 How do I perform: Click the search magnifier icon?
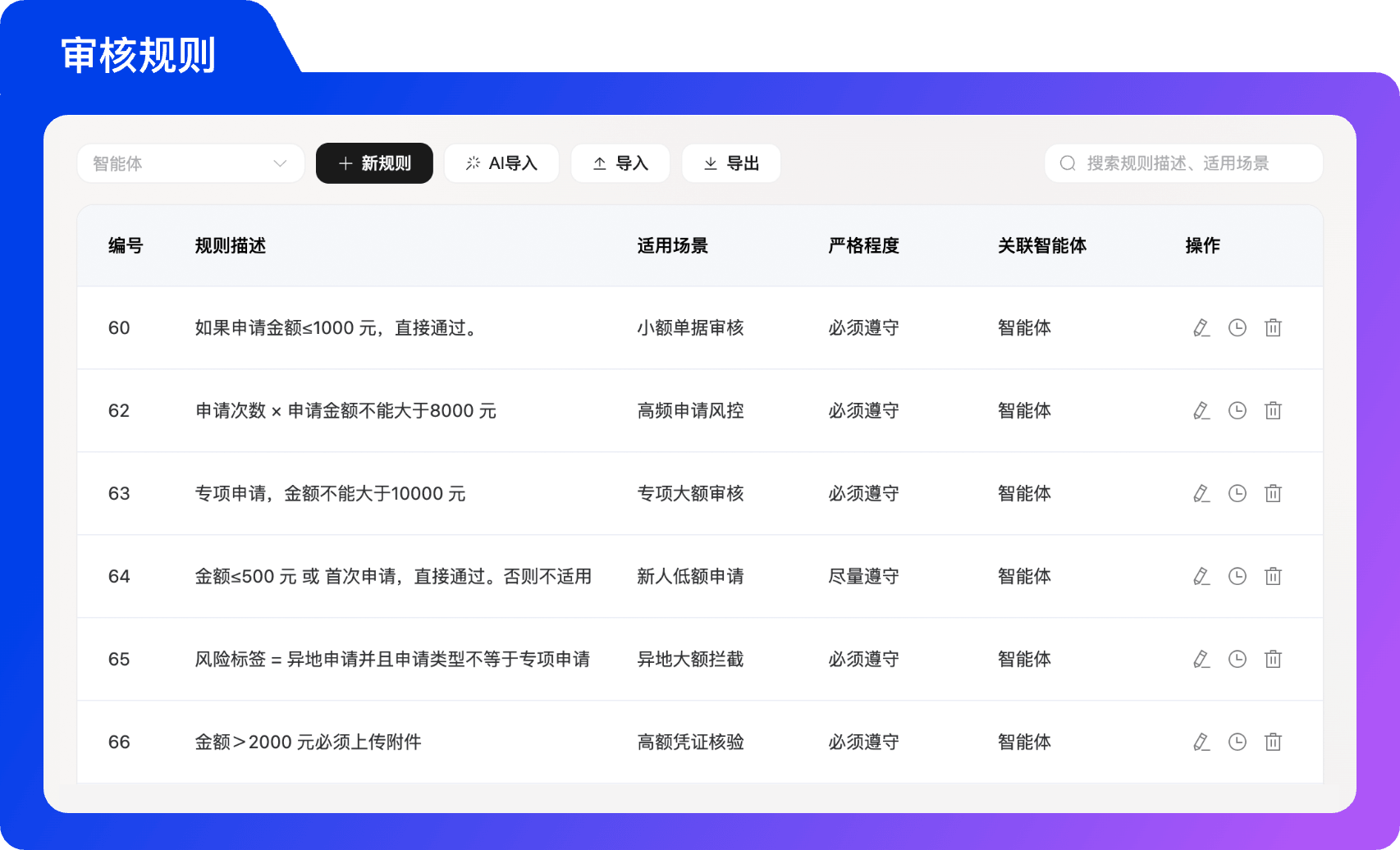click(x=1068, y=163)
